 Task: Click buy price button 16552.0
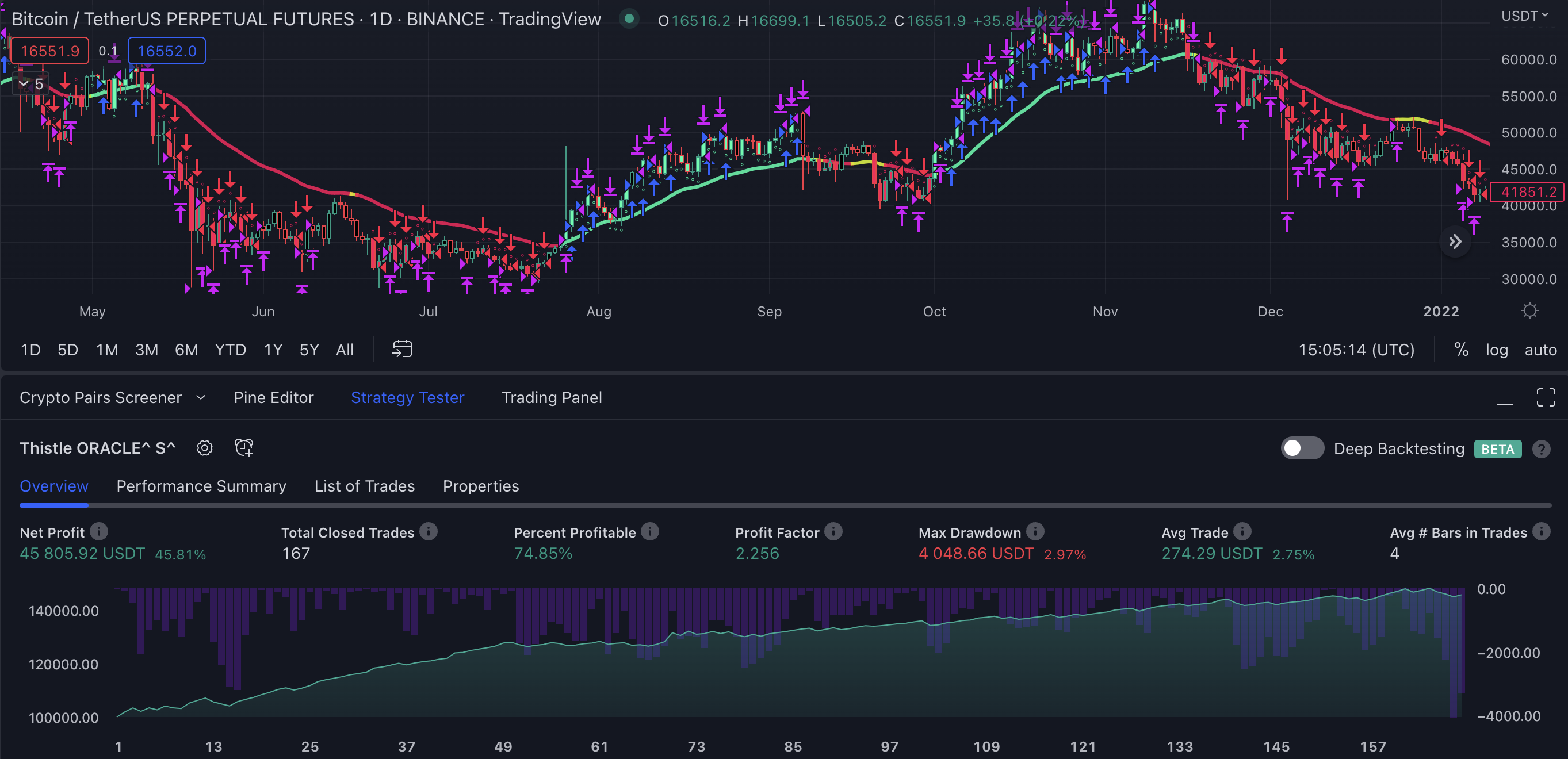[x=167, y=51]
